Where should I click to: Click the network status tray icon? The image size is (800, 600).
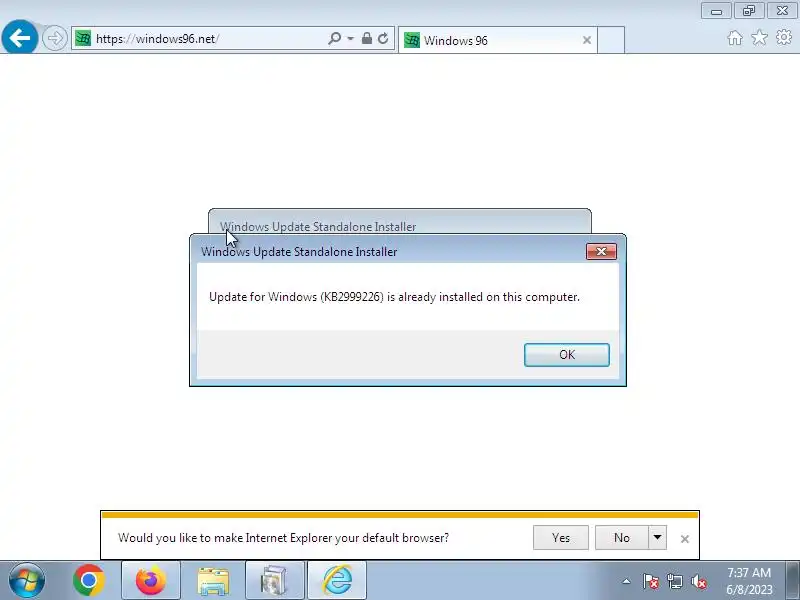pyautogui.click(x=674, y=581)
